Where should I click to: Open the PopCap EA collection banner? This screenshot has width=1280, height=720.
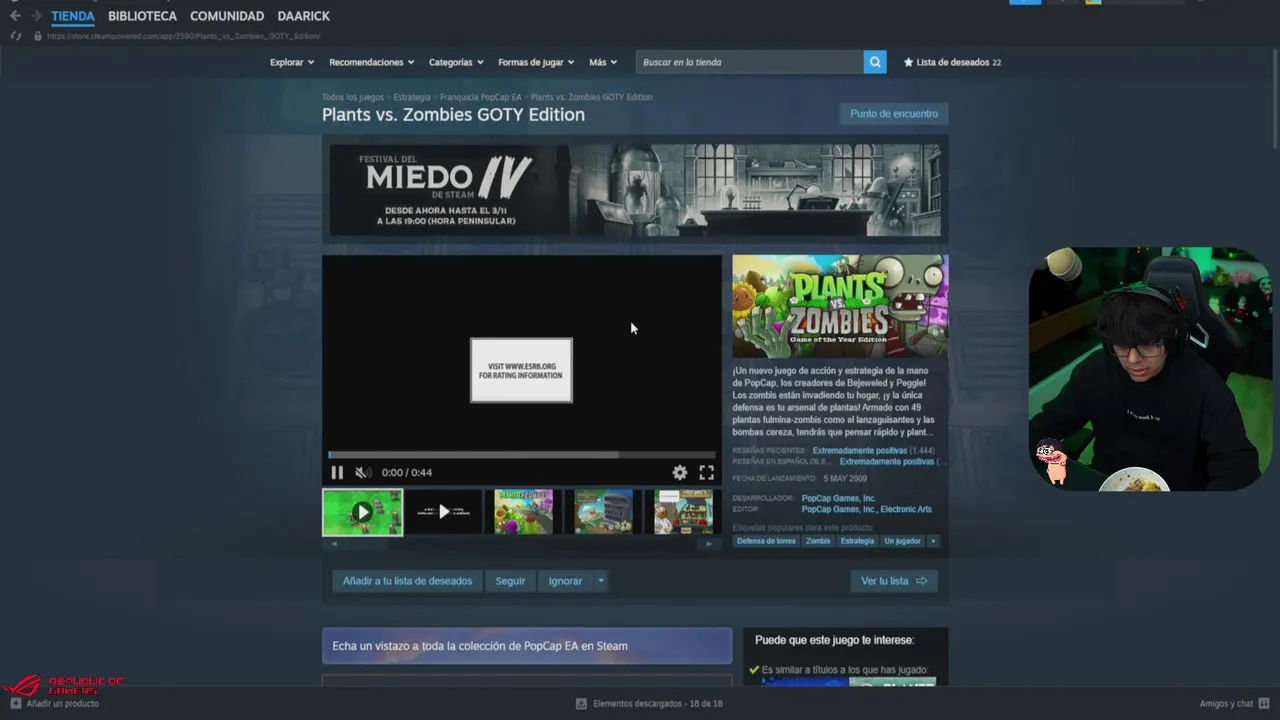point(527,646)
